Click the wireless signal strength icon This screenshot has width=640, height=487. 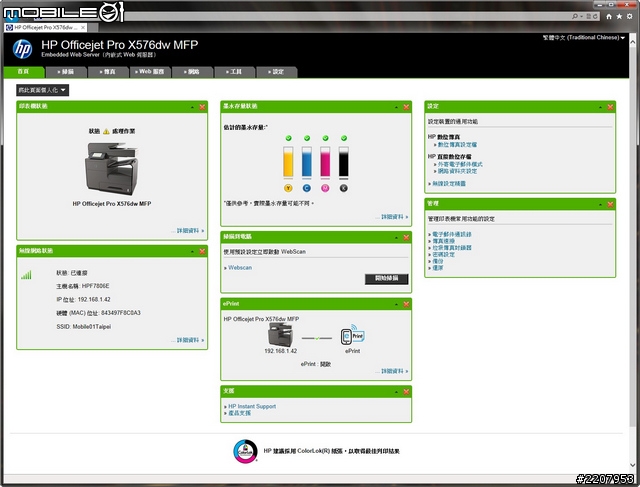tap(26, 275)
